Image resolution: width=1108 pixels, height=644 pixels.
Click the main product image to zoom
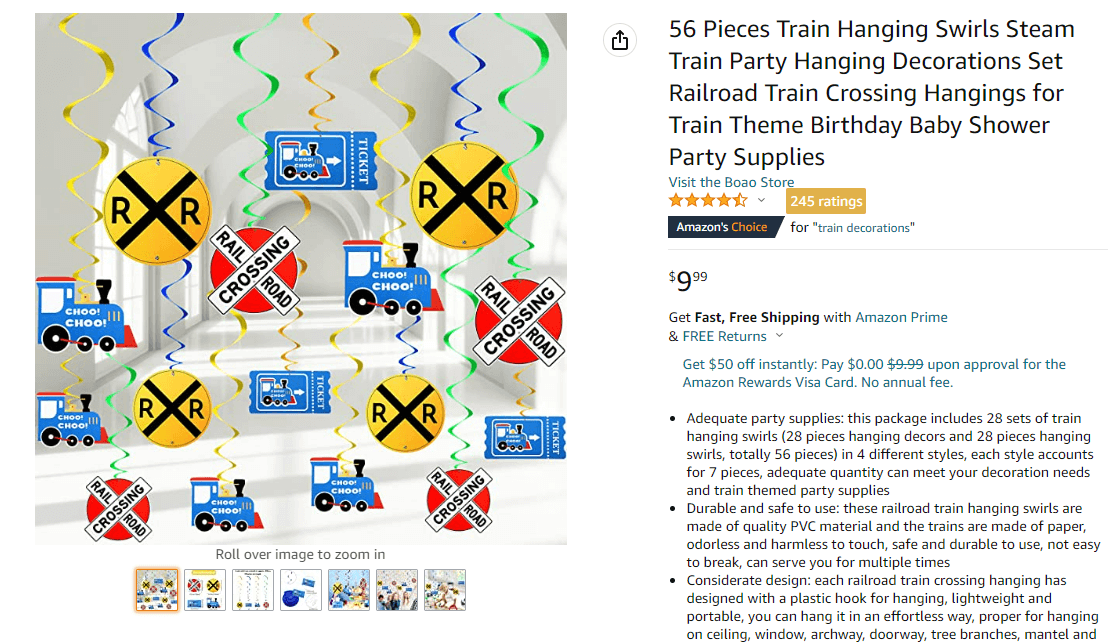(x=301, y=279)
